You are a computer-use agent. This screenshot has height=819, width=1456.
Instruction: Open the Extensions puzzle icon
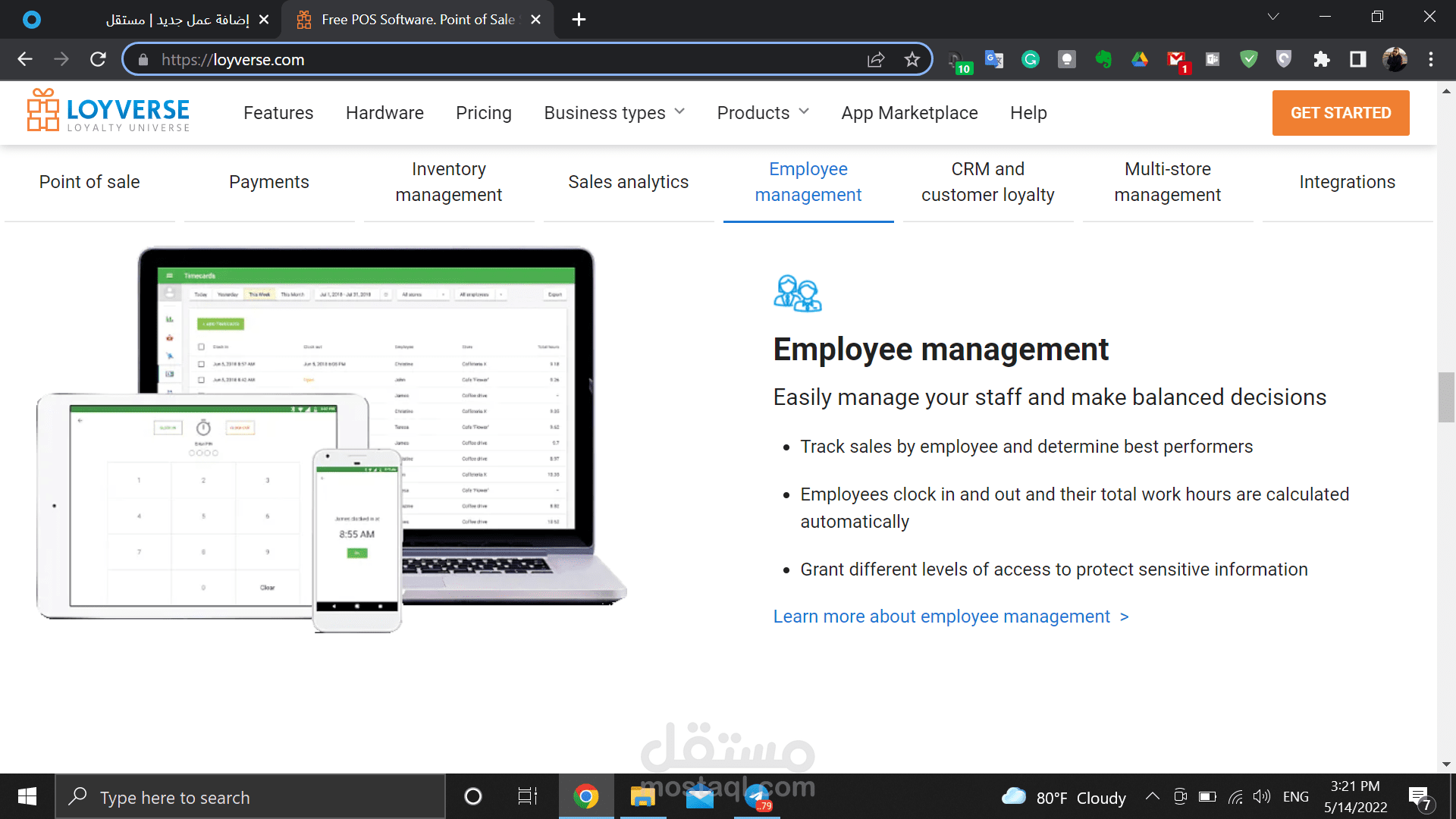[1321, 59]
